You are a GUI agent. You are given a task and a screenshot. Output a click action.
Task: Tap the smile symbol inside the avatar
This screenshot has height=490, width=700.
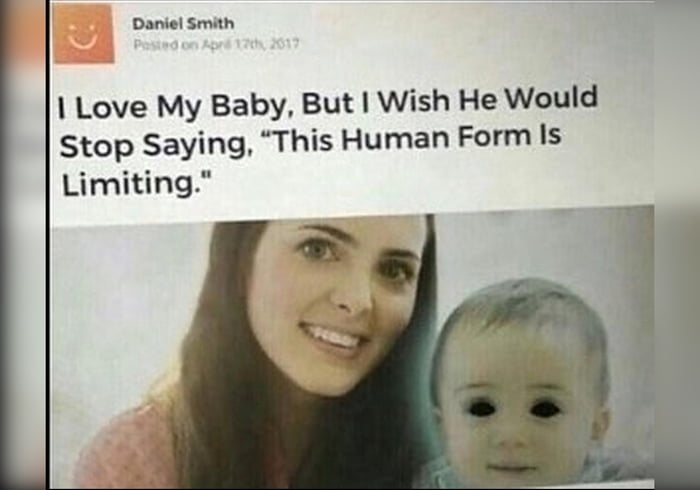83,36
